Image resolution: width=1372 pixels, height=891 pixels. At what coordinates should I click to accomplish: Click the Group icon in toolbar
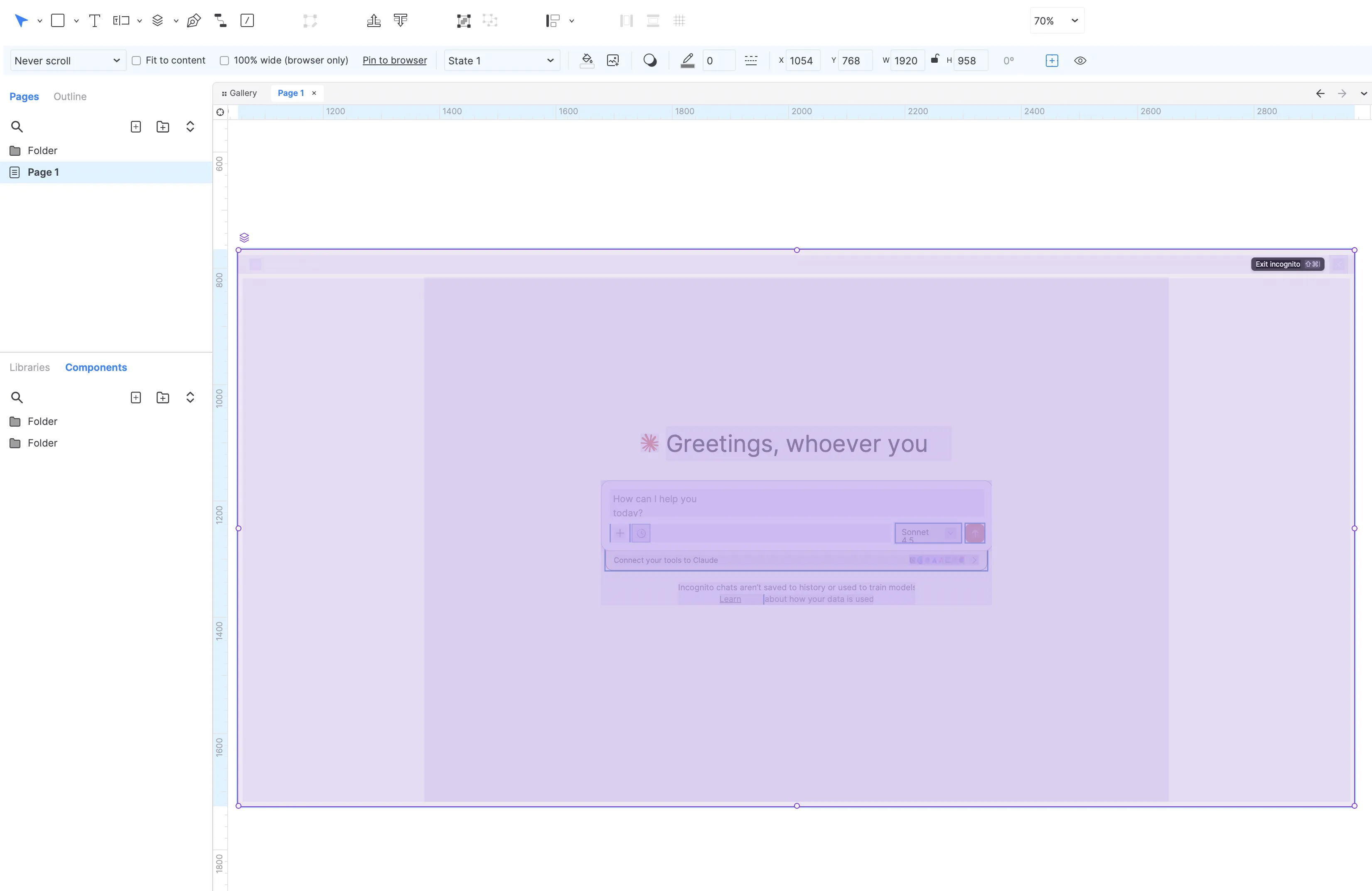463,21
